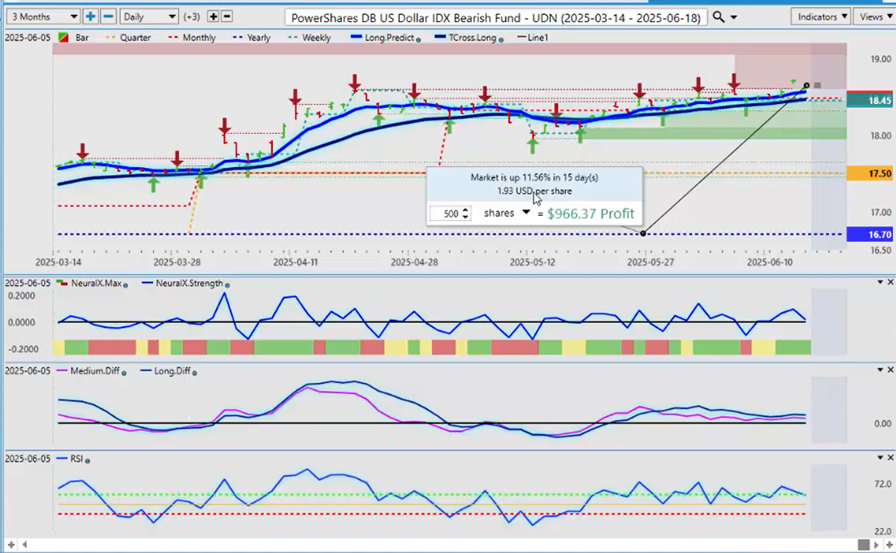Click the settings dot beside RSI
Screen dimensions: 896x553
[x=87, y=460]
